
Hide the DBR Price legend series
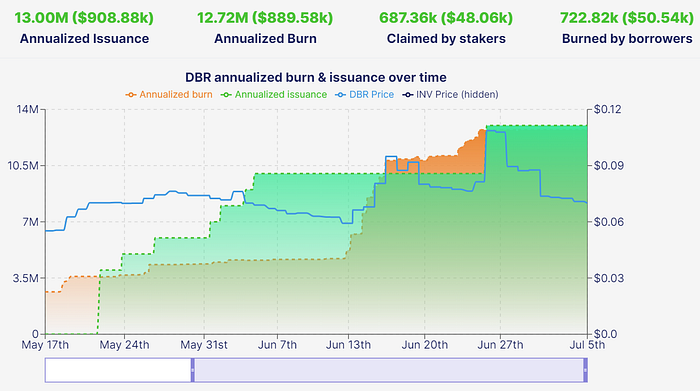click(364, 95)
